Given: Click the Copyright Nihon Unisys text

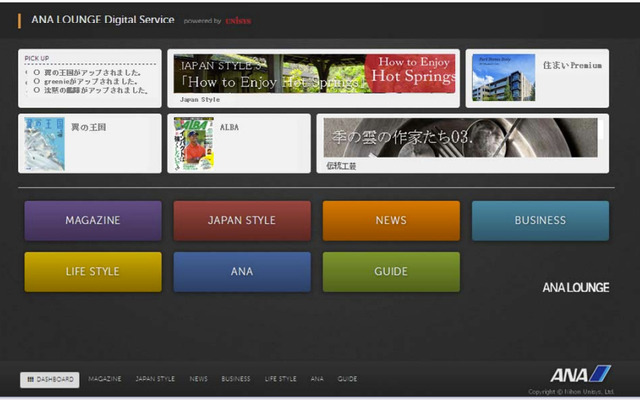Looking at the screenshot, I should 571,392.
